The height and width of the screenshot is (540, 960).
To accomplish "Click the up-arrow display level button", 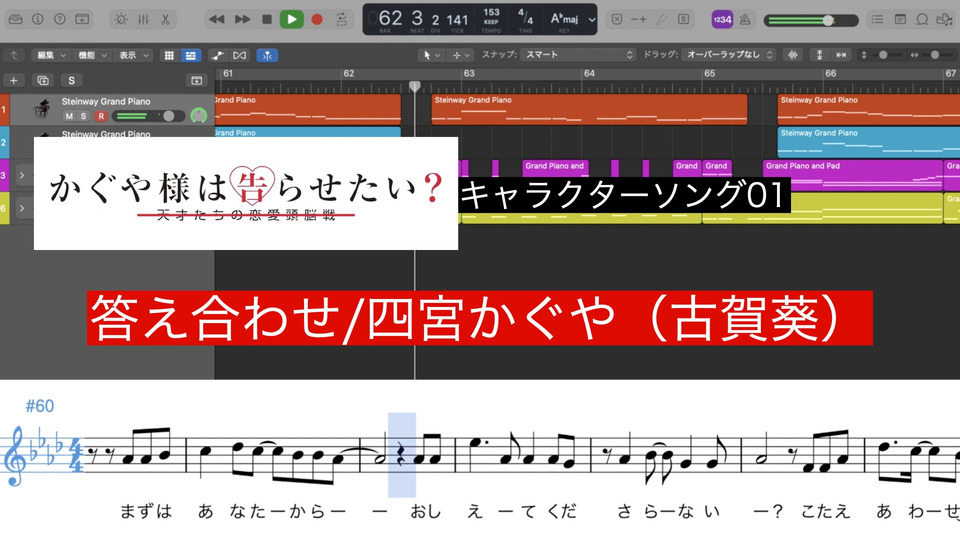I will tap(13, 55).
